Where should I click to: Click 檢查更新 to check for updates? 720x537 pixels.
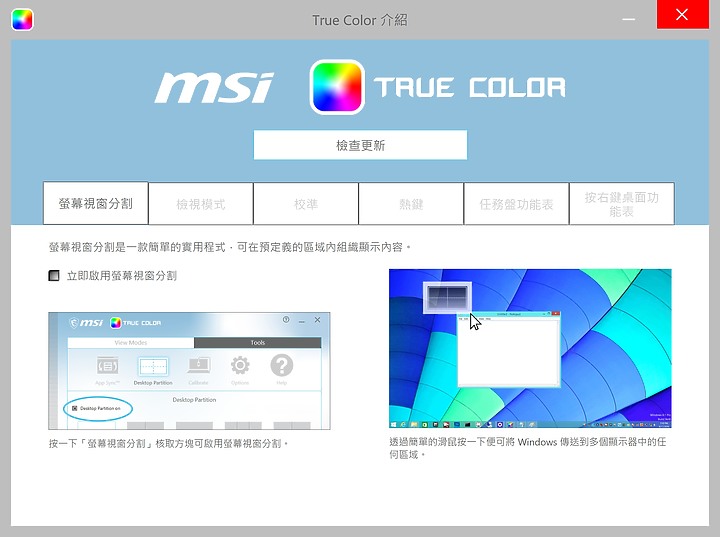(360, 145)
